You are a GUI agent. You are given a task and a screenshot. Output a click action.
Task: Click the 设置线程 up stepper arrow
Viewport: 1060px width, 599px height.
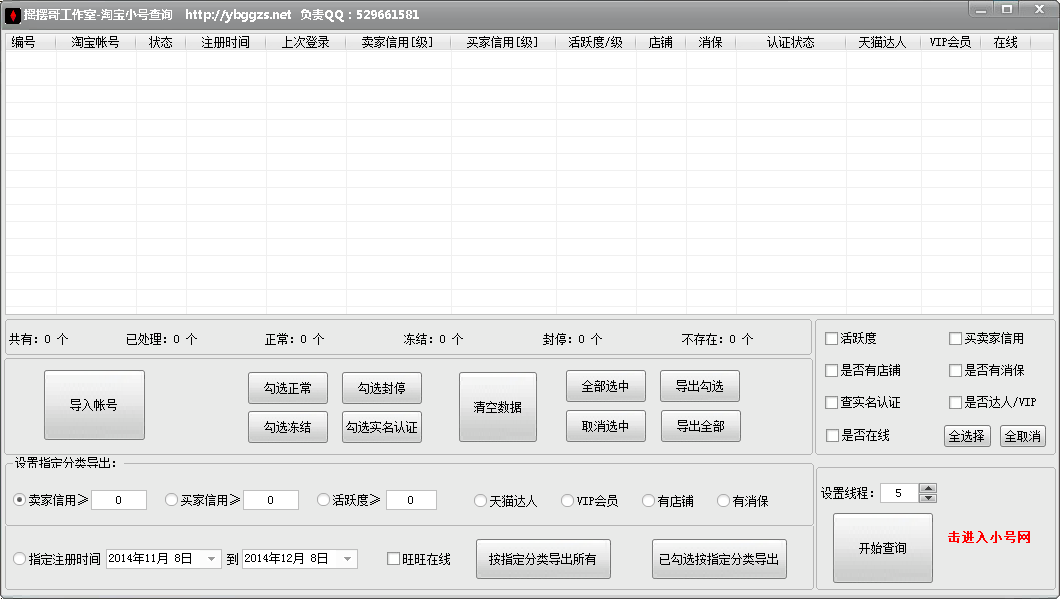click(x=928, y=487)
